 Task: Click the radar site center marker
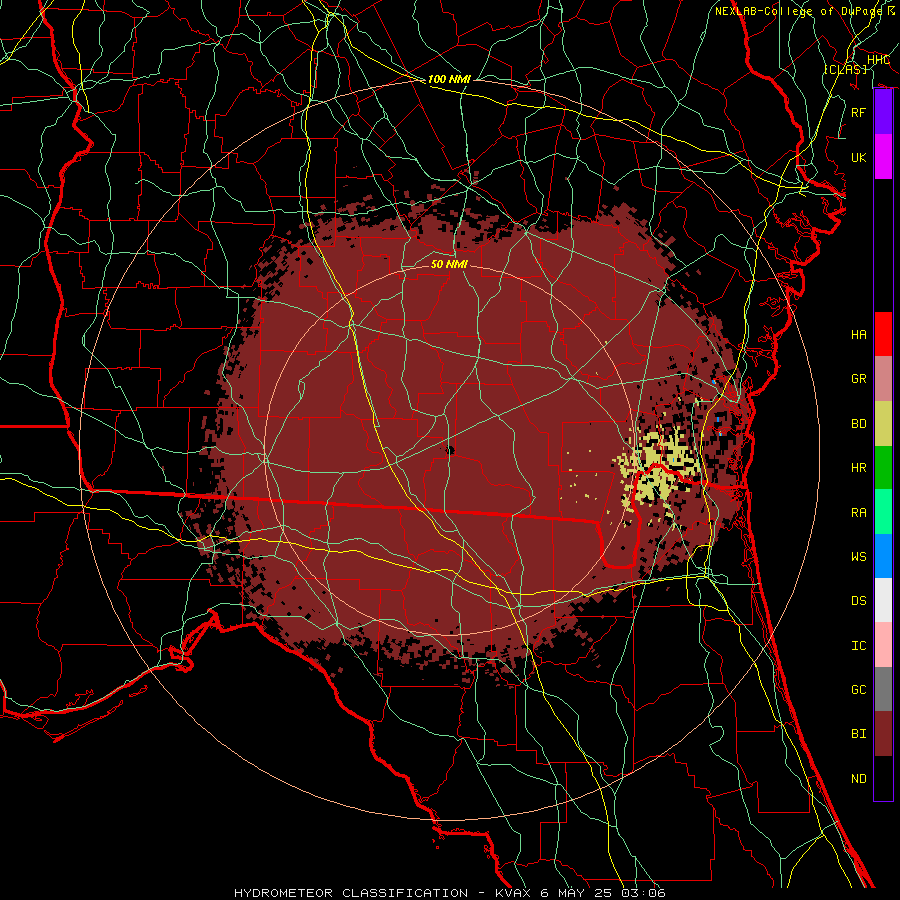(x=450, y=450)
